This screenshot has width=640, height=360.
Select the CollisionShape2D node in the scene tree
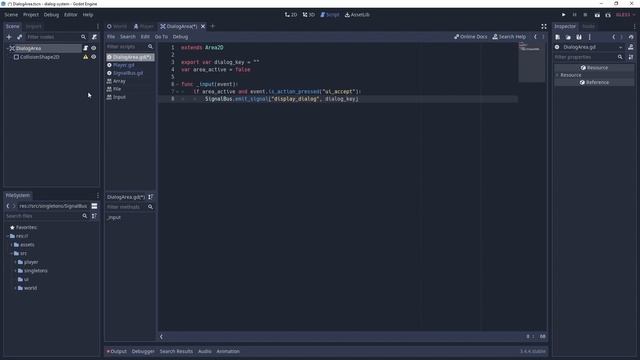(x=40, y=57)
